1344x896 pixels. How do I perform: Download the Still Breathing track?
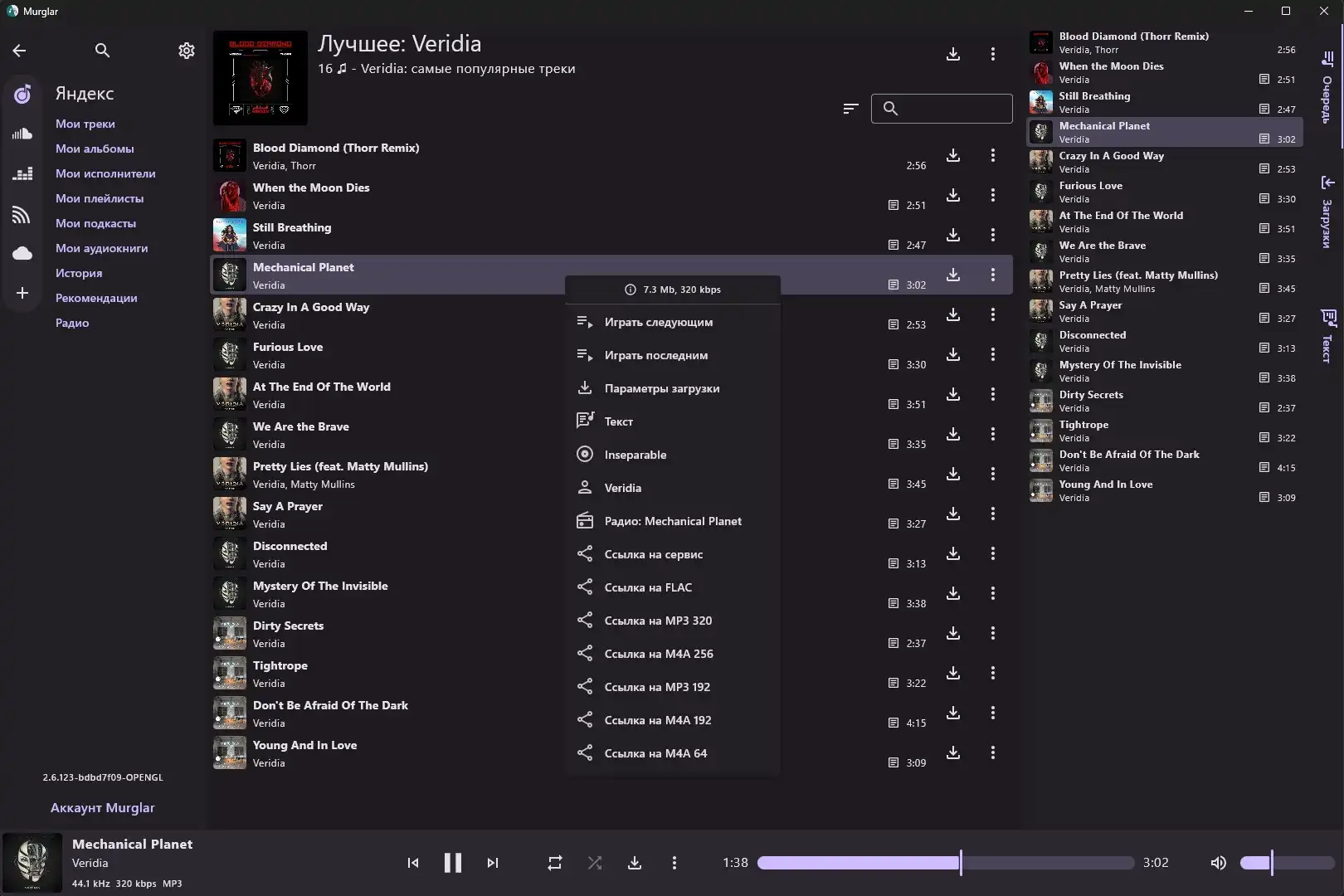click(953, 235)
